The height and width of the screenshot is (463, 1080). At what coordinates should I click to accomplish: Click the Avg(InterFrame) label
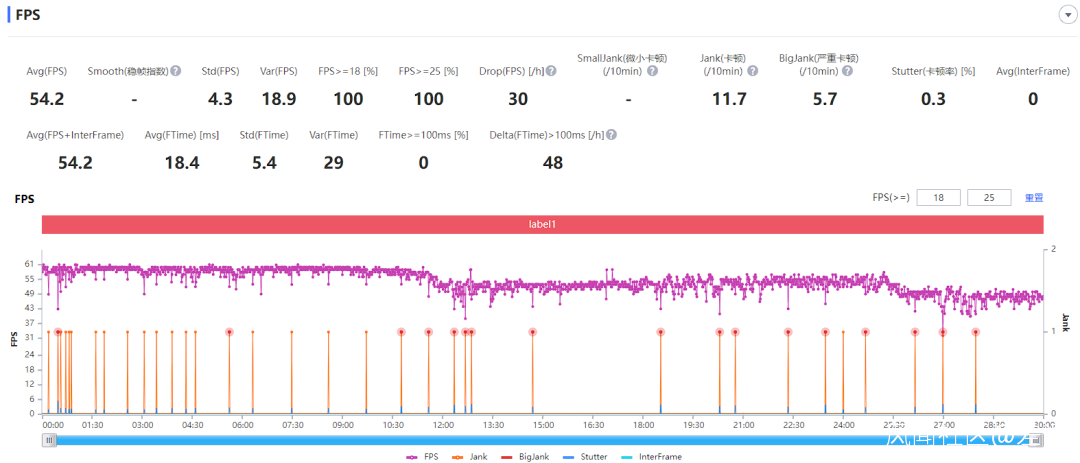pyautogui.click(x=1033, y=71)
